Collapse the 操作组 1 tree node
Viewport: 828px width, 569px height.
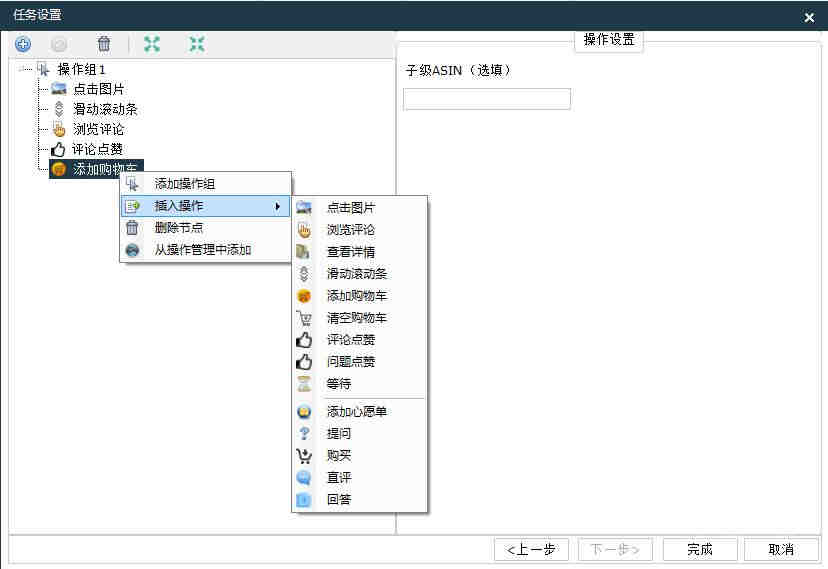pos(23,69)
